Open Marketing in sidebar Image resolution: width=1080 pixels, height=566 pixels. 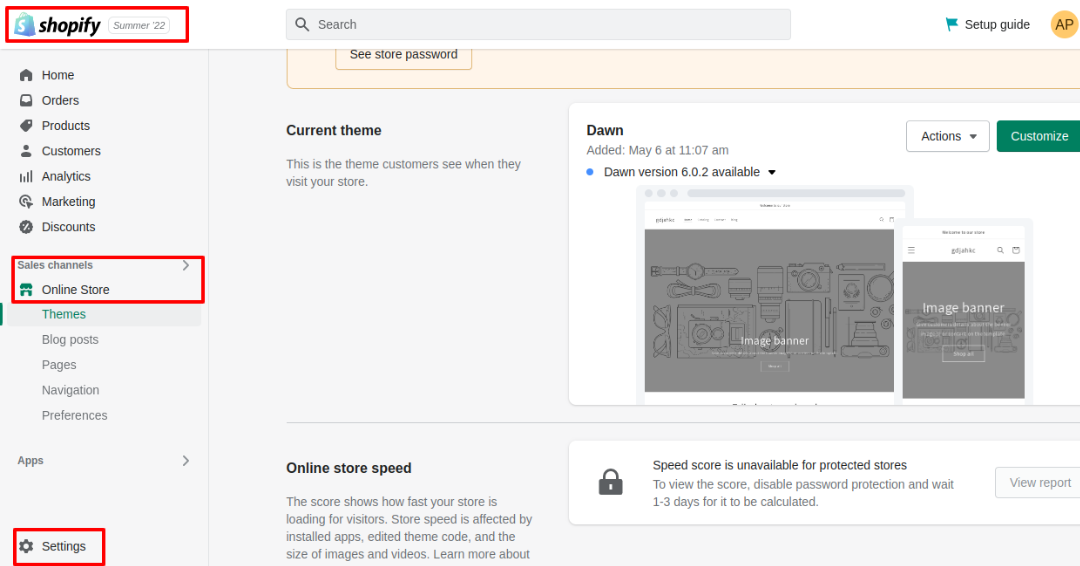(x=68, y=202)
